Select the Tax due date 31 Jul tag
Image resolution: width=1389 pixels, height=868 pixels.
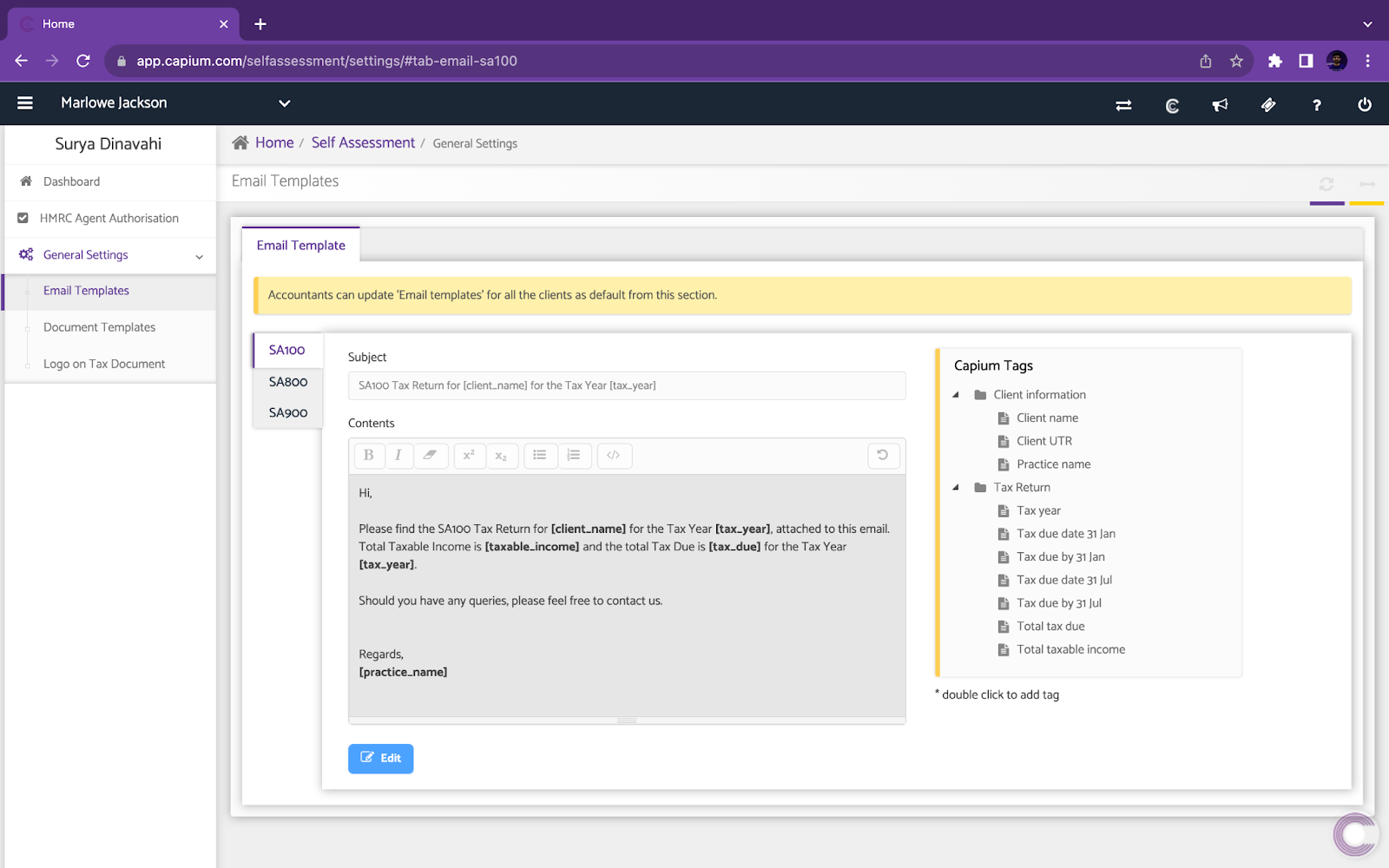(x=1064, y=580)
